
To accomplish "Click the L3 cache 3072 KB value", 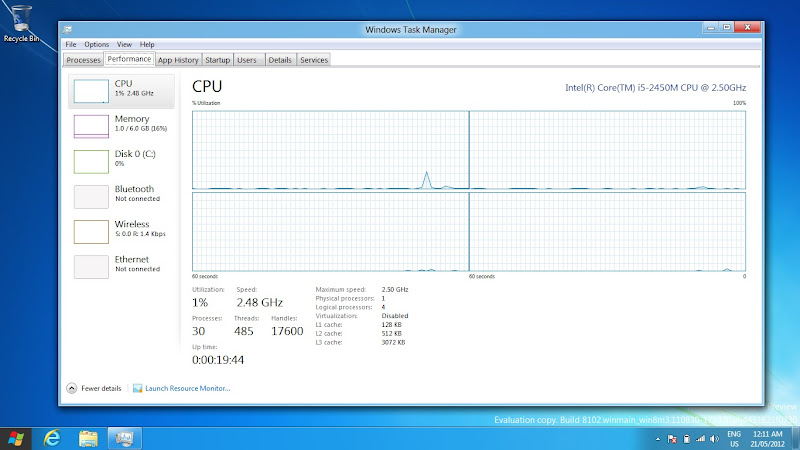I will [393, 342].
